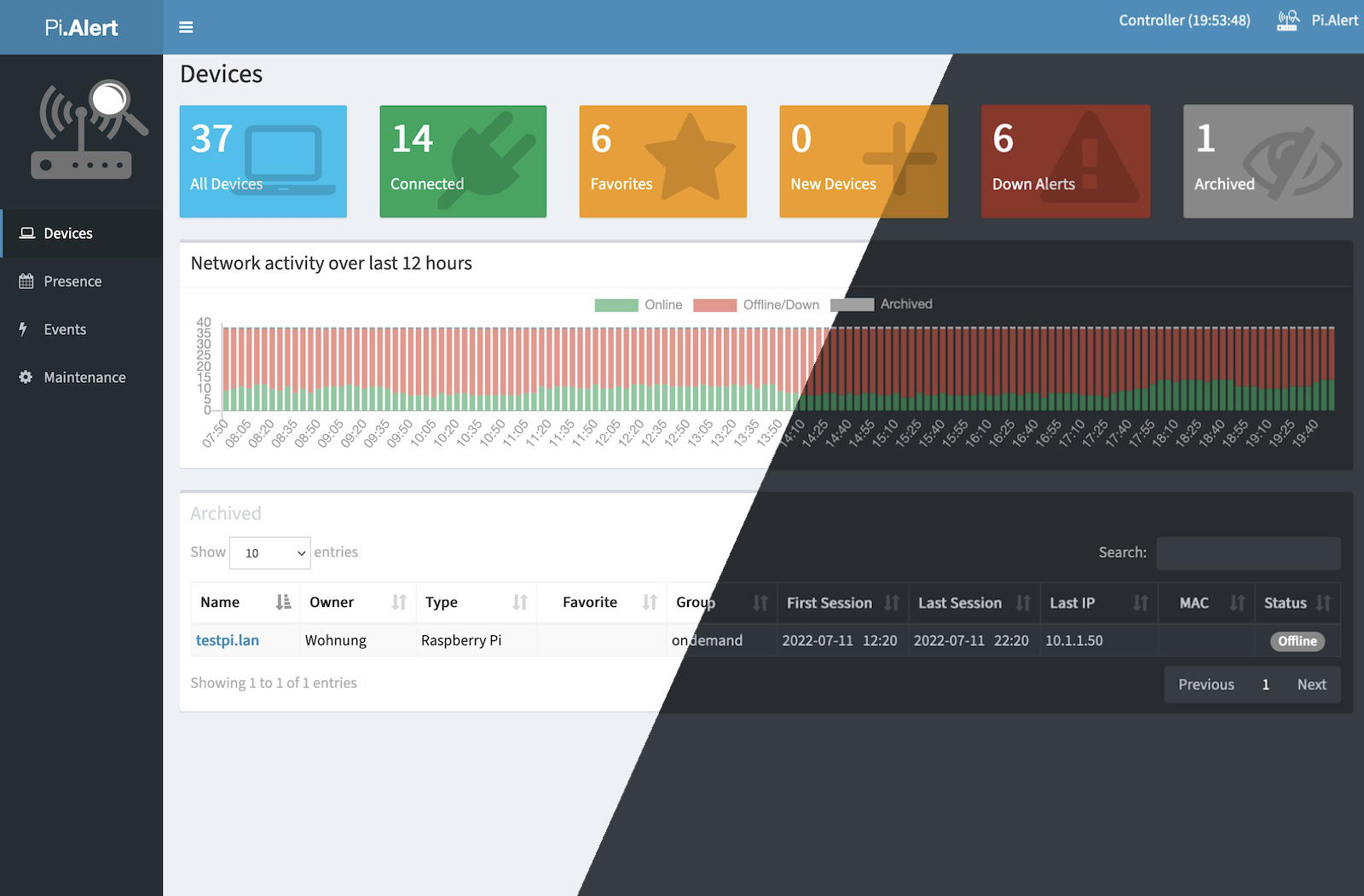Toggle Offline/Down series in chart legend

(x=756, y=305)
